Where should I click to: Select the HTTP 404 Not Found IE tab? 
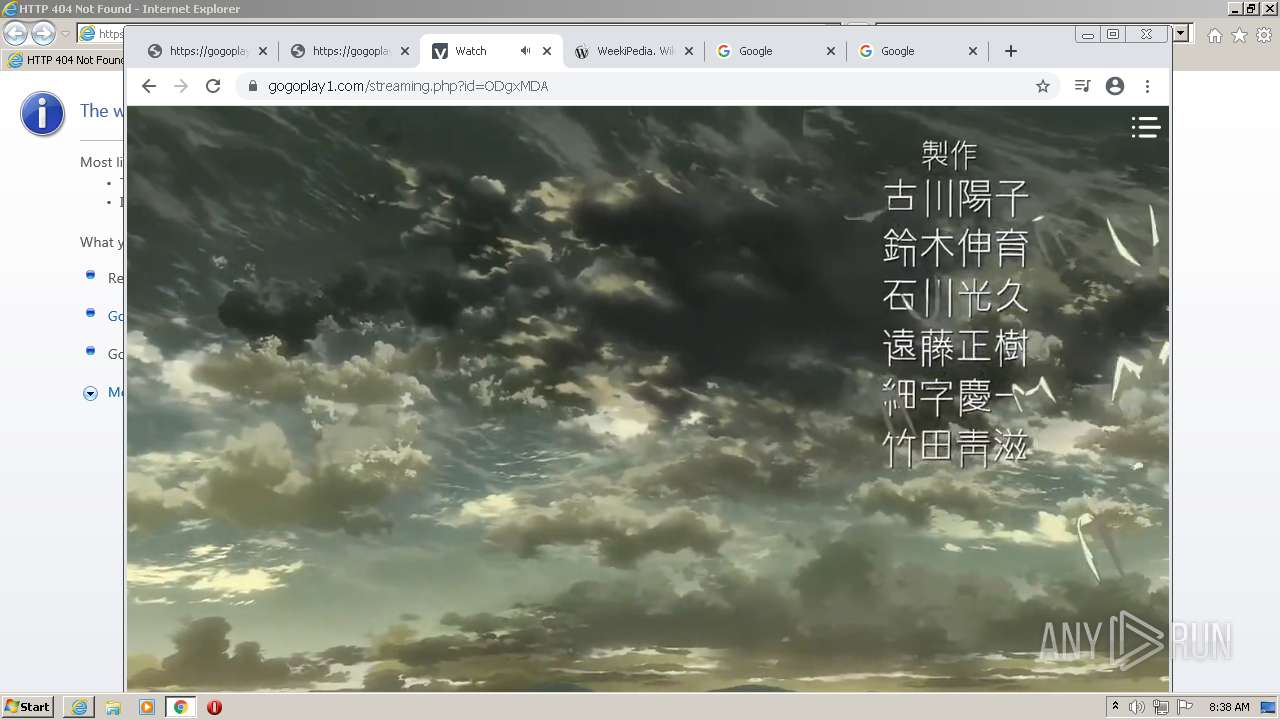click(65, 60)
